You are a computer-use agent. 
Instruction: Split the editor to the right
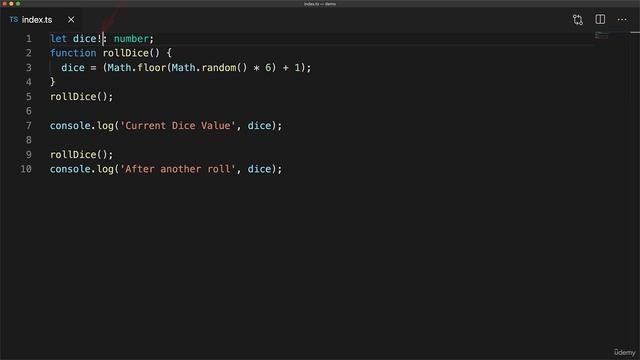[x=600, y=20]
